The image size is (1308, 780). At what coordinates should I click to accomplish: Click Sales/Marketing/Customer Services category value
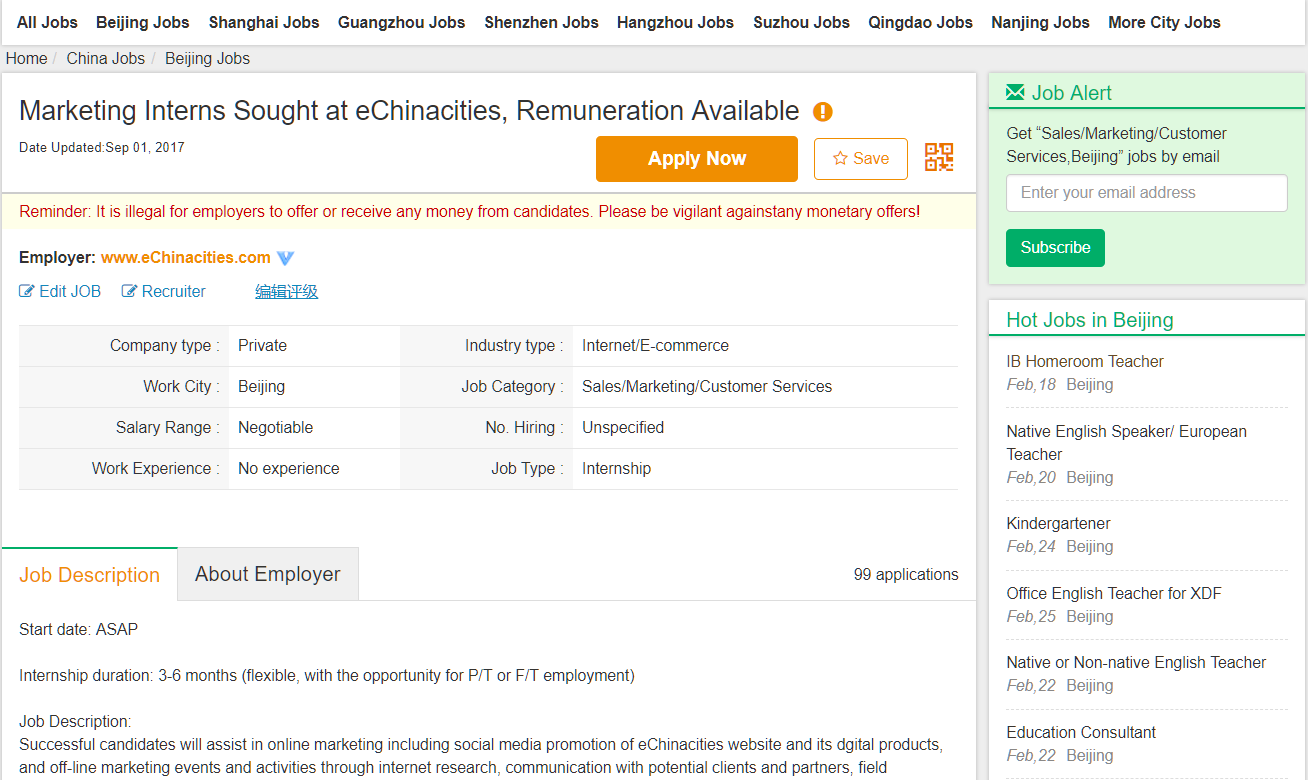coord(707,387)
